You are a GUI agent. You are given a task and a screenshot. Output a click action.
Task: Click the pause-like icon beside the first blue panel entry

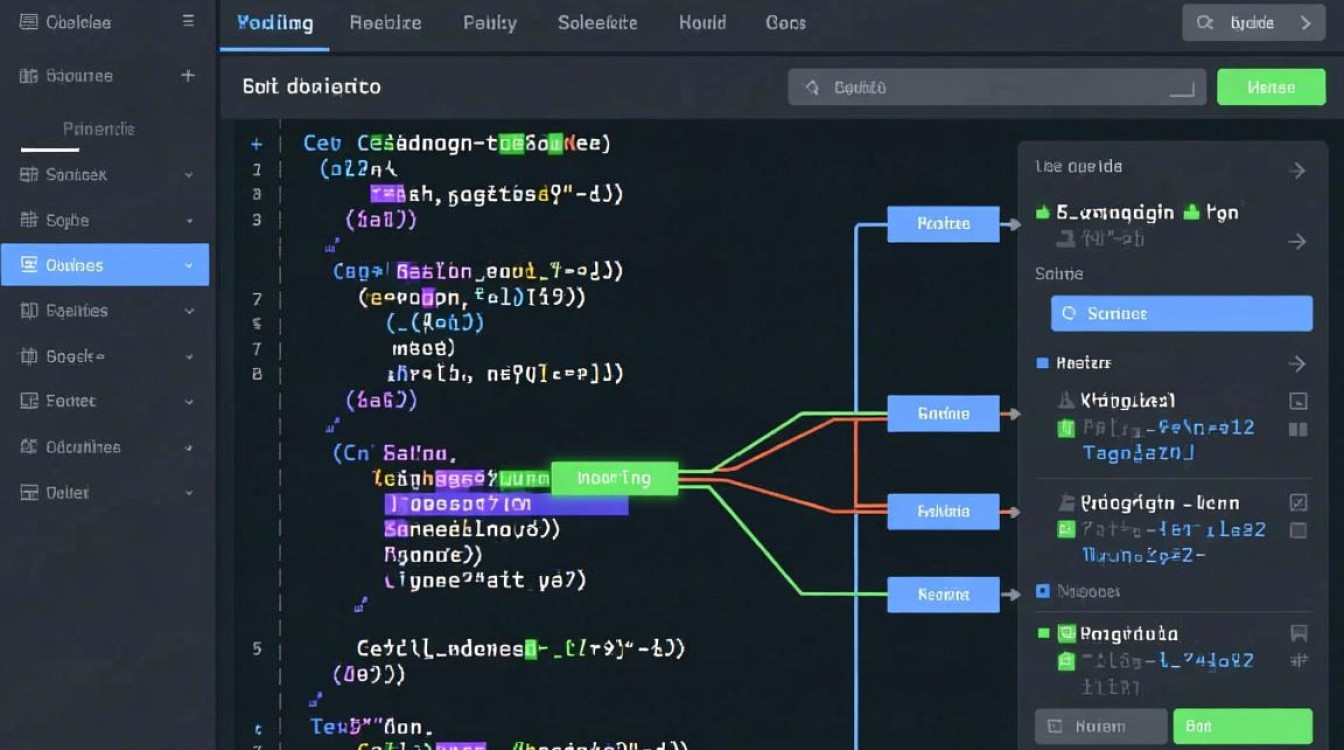(x=1298, y=429)
